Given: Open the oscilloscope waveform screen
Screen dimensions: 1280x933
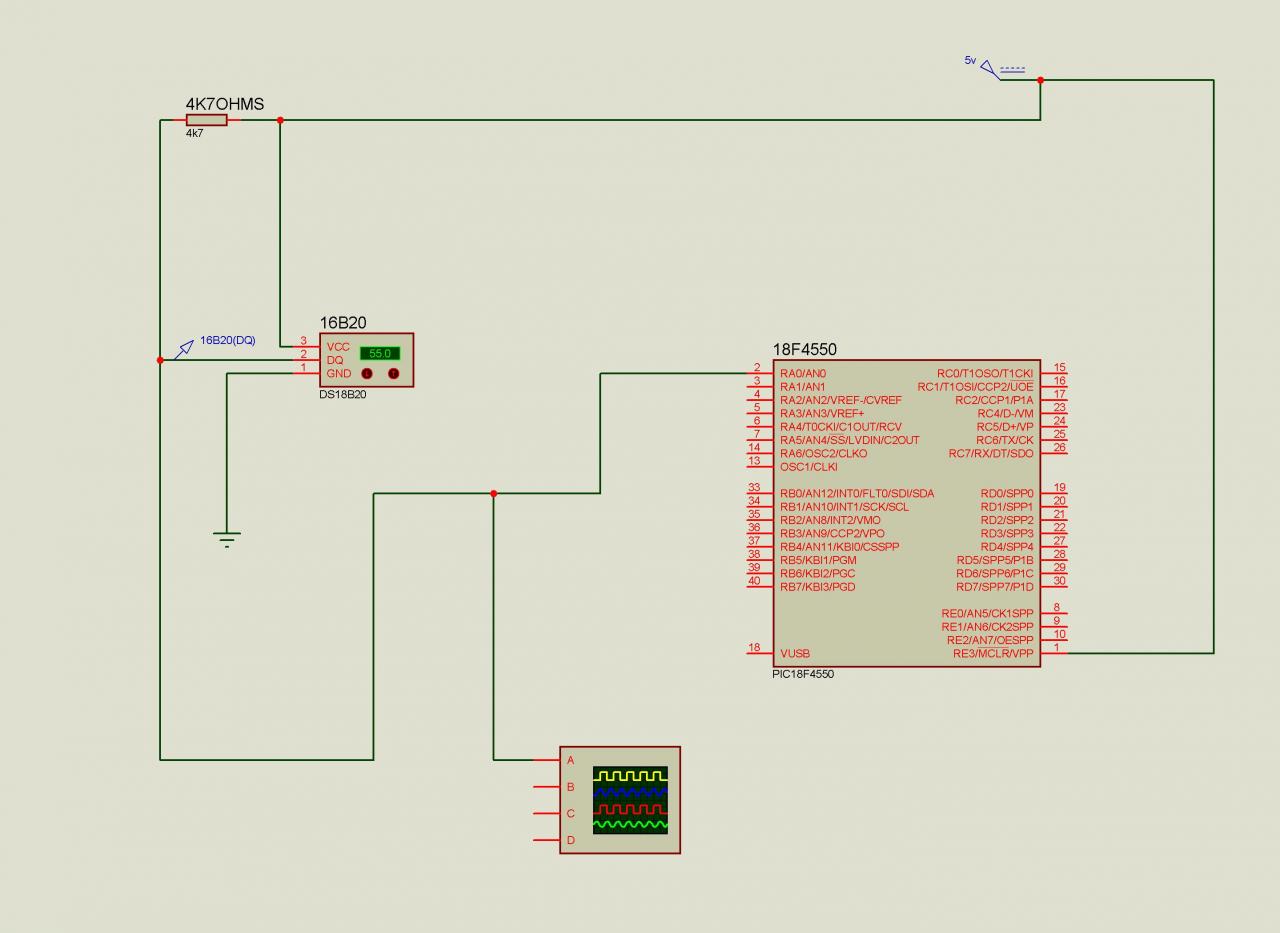Looking at the screenshot, I should pyautogui.click(x=630, y=800).
